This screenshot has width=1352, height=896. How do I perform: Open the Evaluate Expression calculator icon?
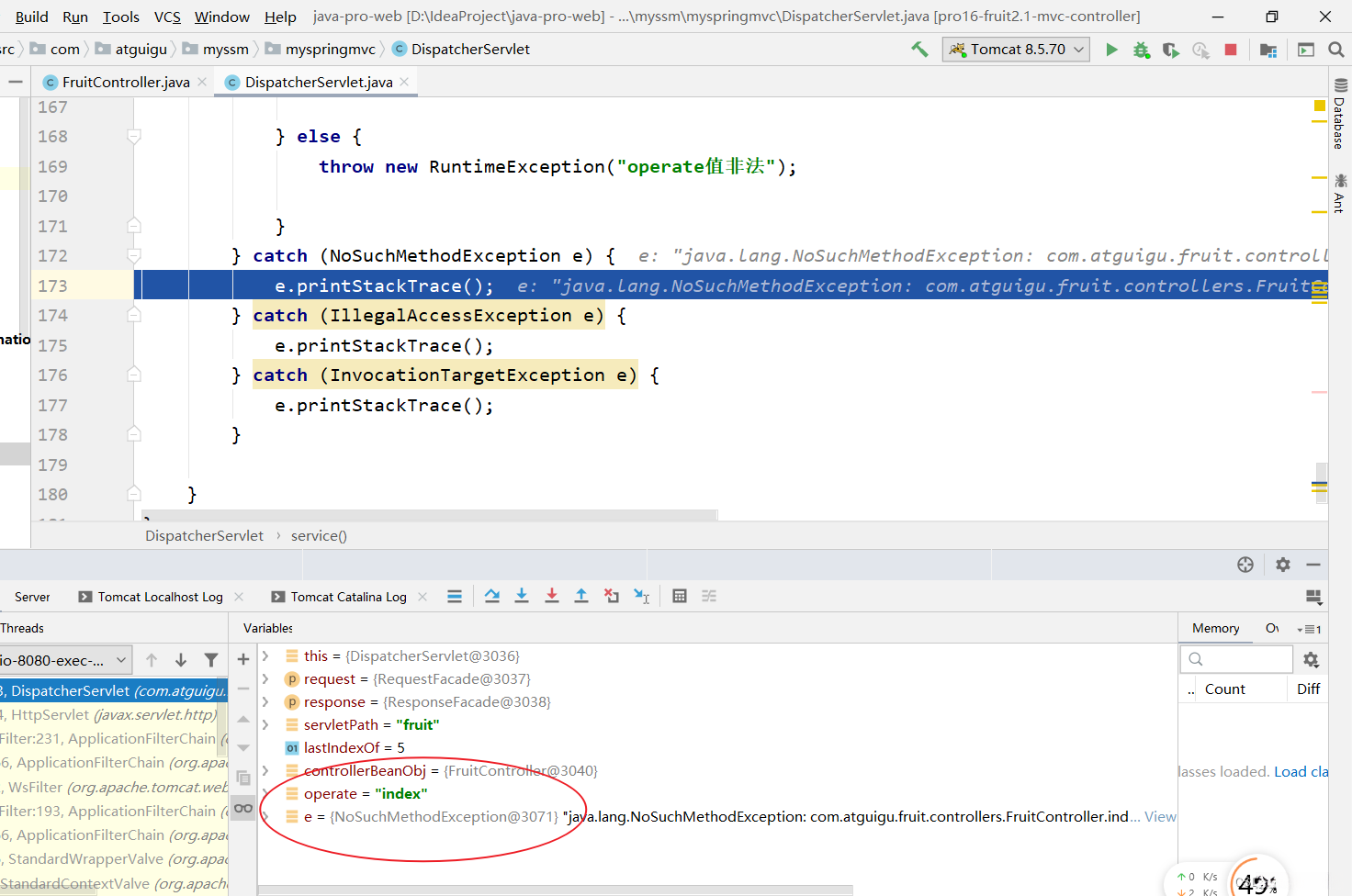[x=680, y=596]
